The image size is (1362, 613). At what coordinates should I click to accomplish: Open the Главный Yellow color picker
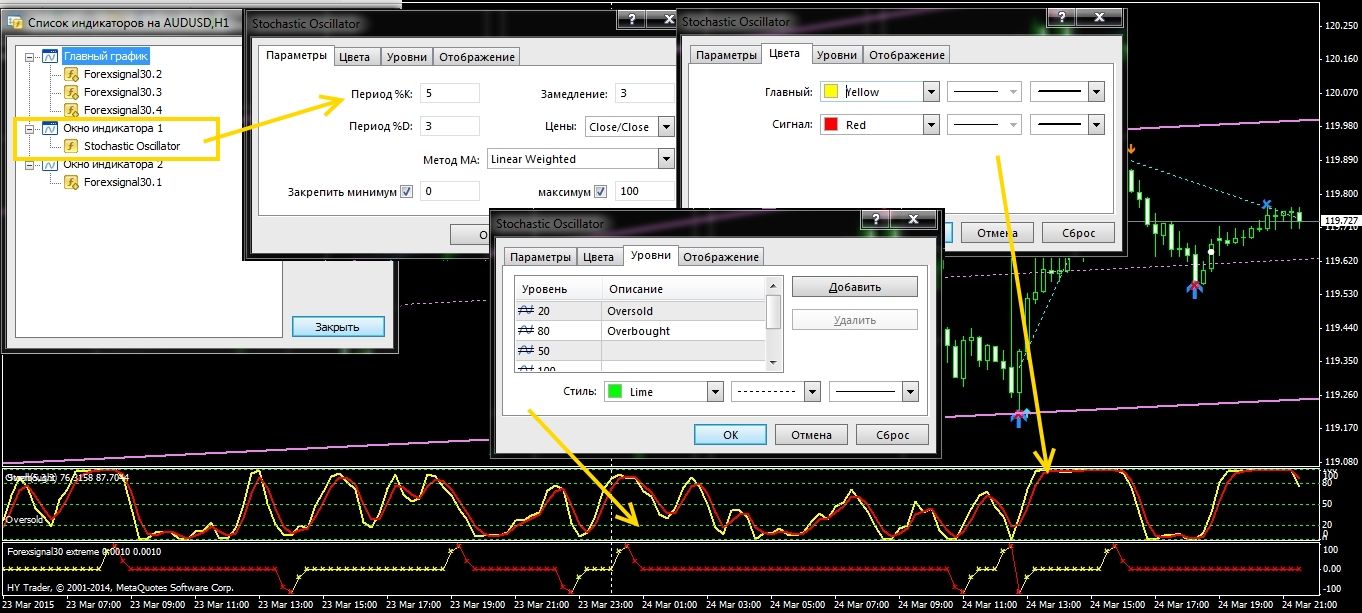coord(880,92)
